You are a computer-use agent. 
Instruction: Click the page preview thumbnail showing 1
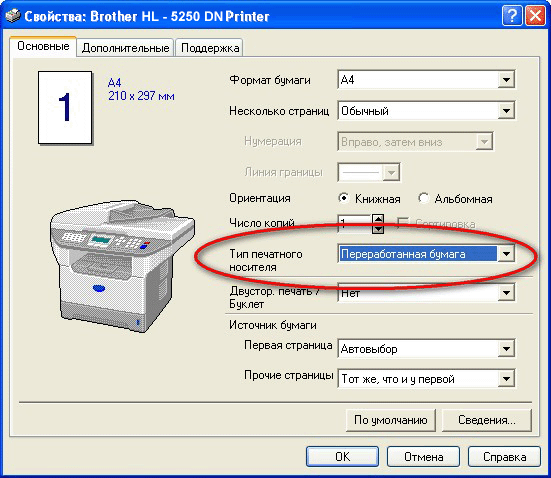click(x=65, y=108)
